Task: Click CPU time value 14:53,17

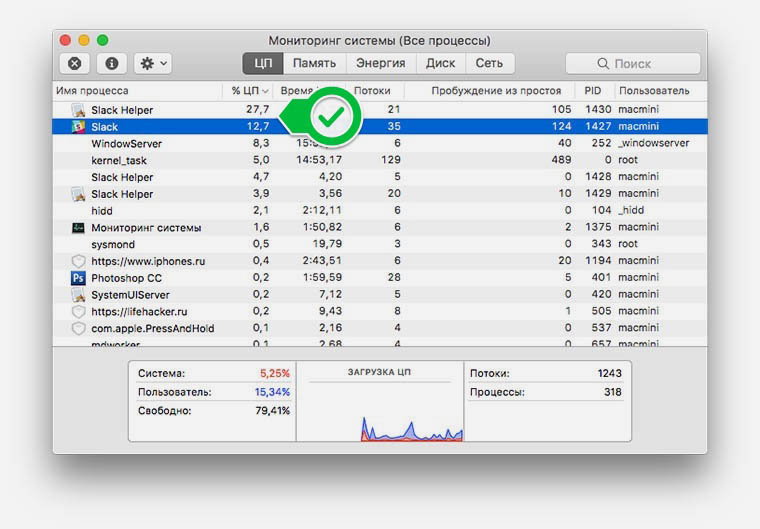Action: coord(319,160)
